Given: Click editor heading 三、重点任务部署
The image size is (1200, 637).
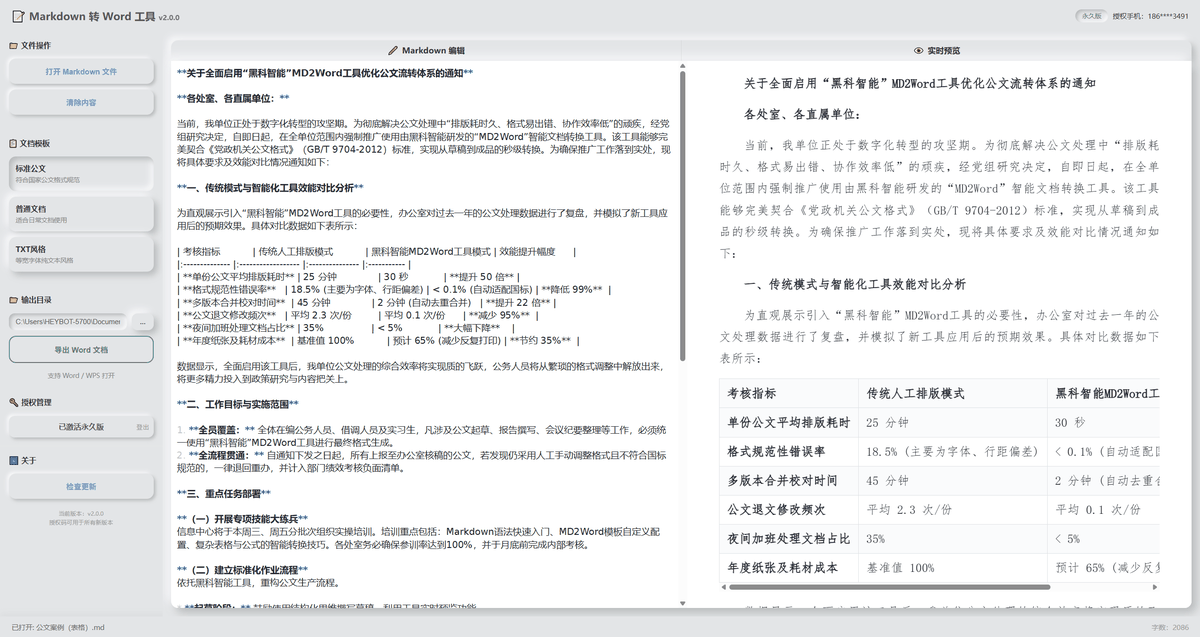Looking at the screenshot, I should pos(223,494).
